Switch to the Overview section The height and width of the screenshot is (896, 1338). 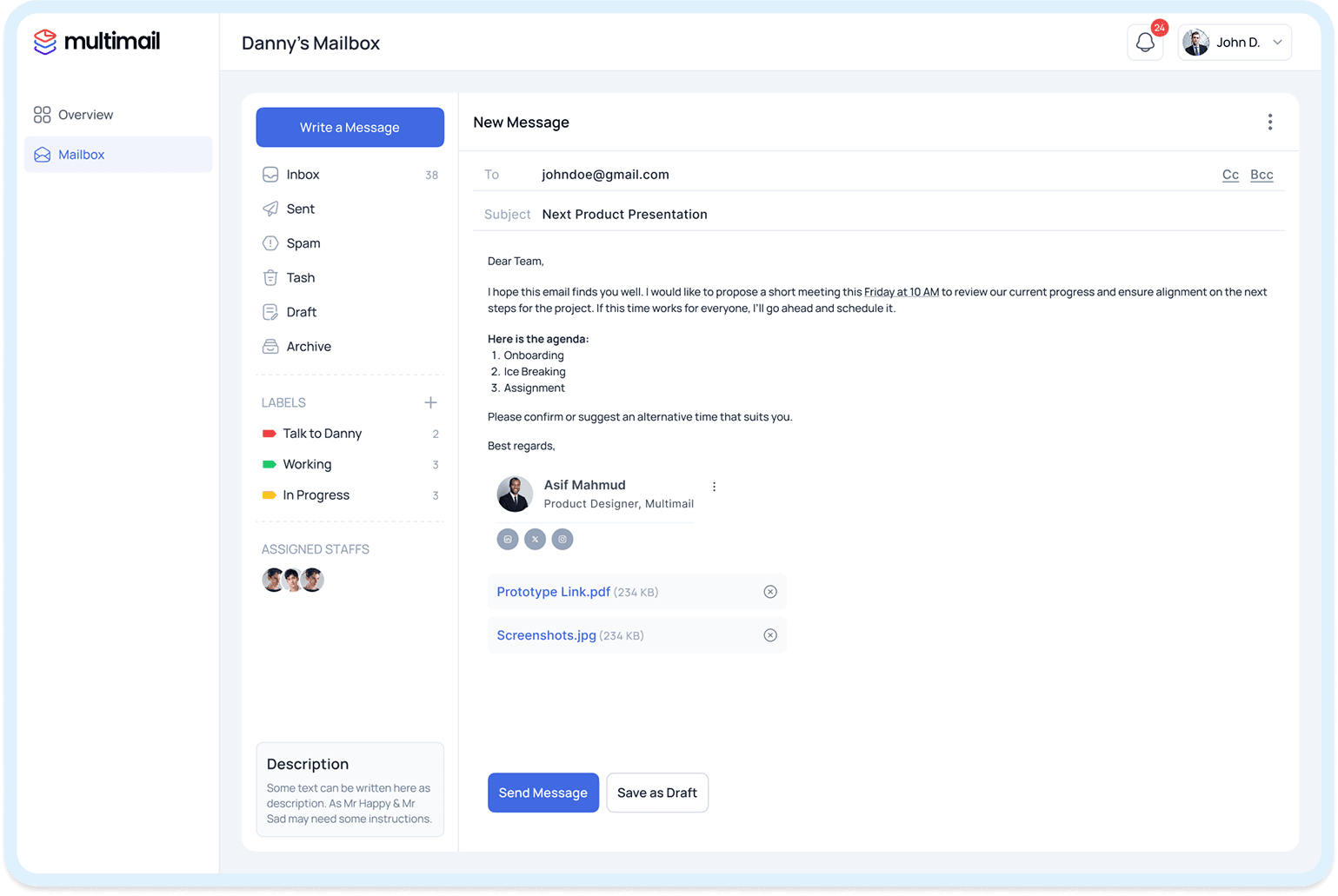click(85, 114)
